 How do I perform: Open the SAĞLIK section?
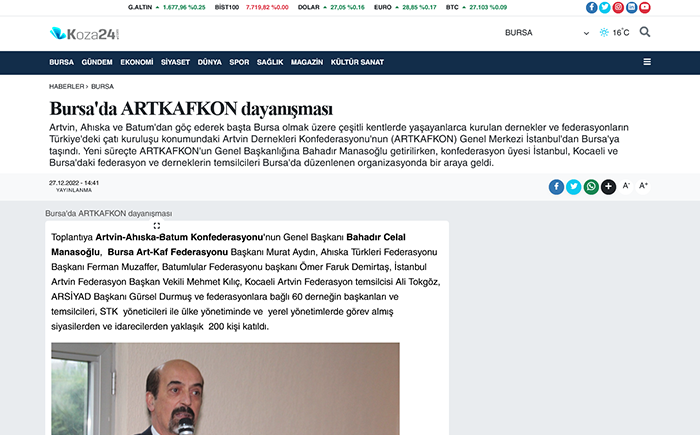pyautogui.click(x=270, y=62)
